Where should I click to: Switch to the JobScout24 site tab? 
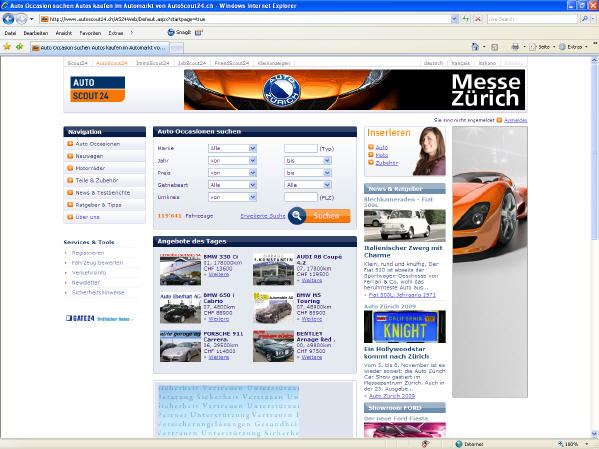point(192,63)
